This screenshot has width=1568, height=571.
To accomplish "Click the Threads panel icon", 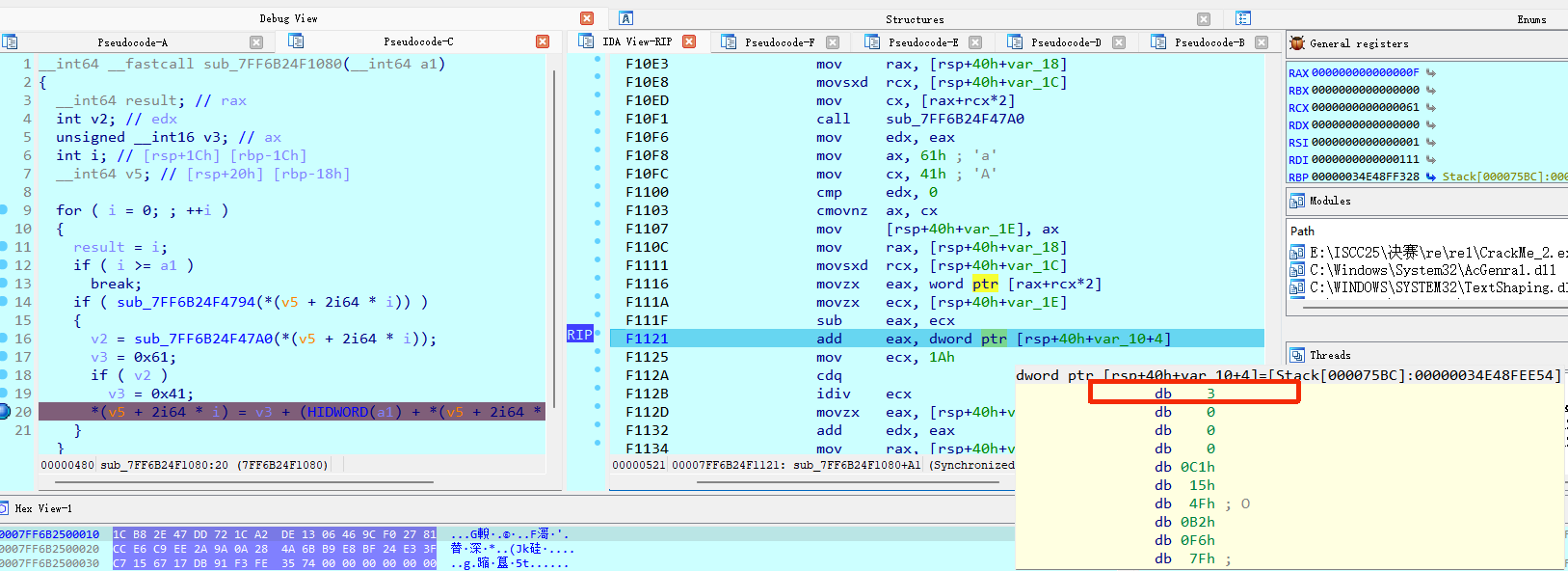I will pyautogui.click(x=1297, y=355).
